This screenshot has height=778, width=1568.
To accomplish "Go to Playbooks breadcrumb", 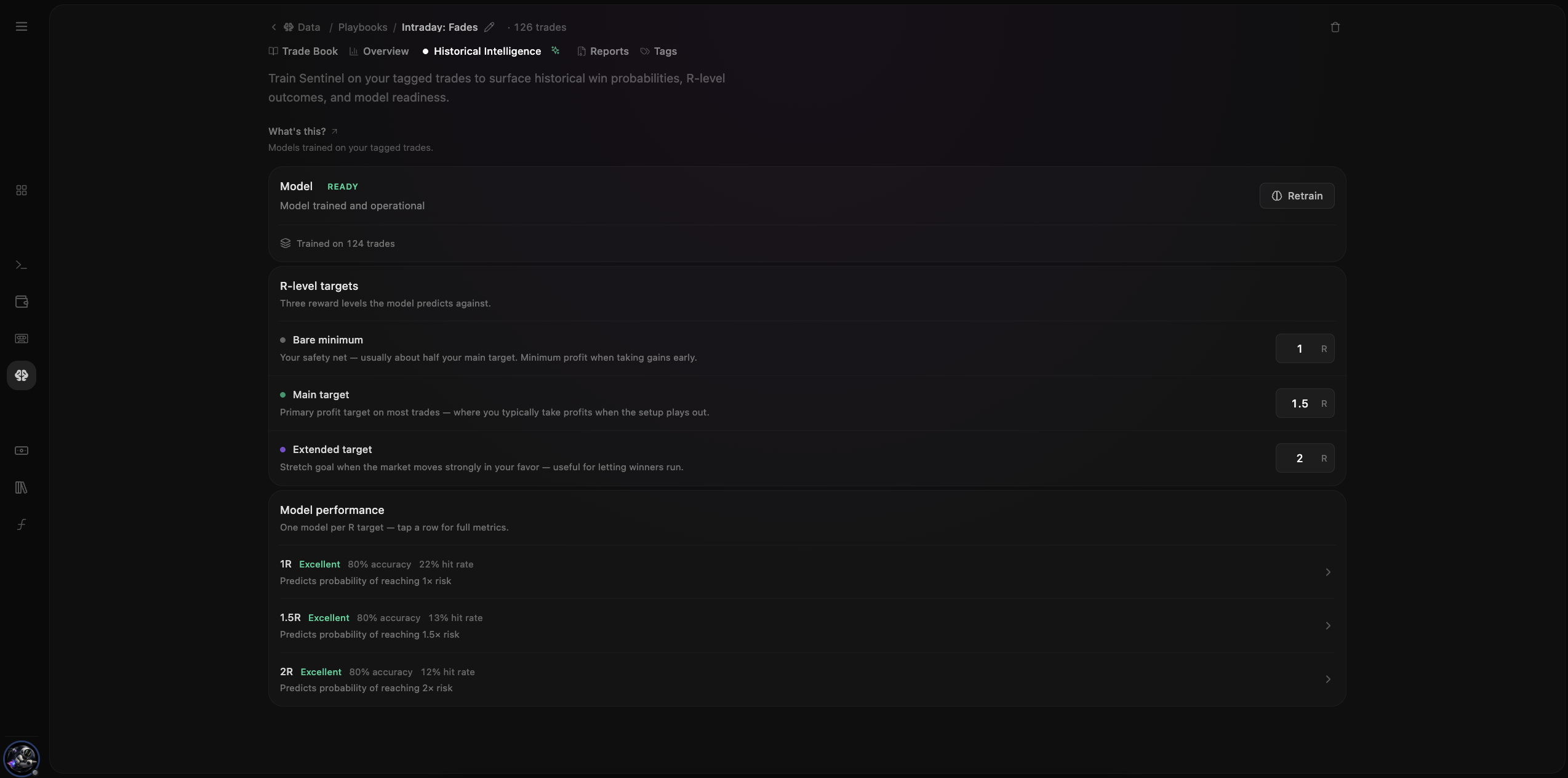I will click(362, 27).
